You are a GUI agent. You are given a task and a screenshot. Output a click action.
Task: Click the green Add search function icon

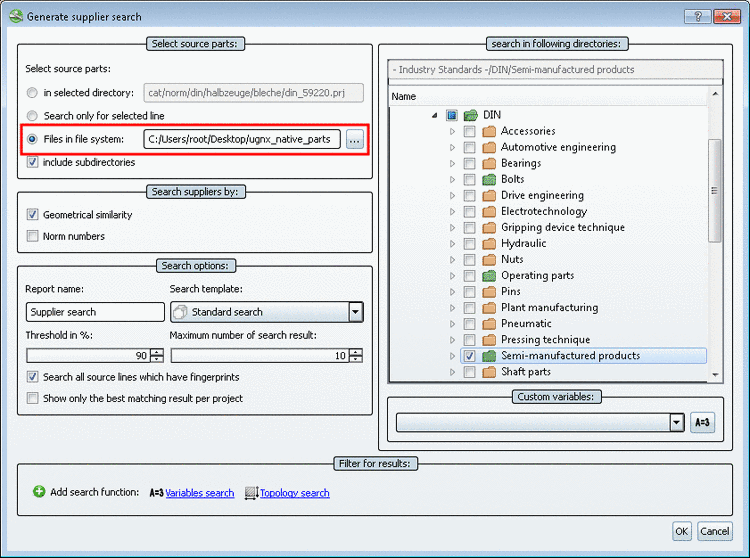pyautogui.click(x=39, y=492)
